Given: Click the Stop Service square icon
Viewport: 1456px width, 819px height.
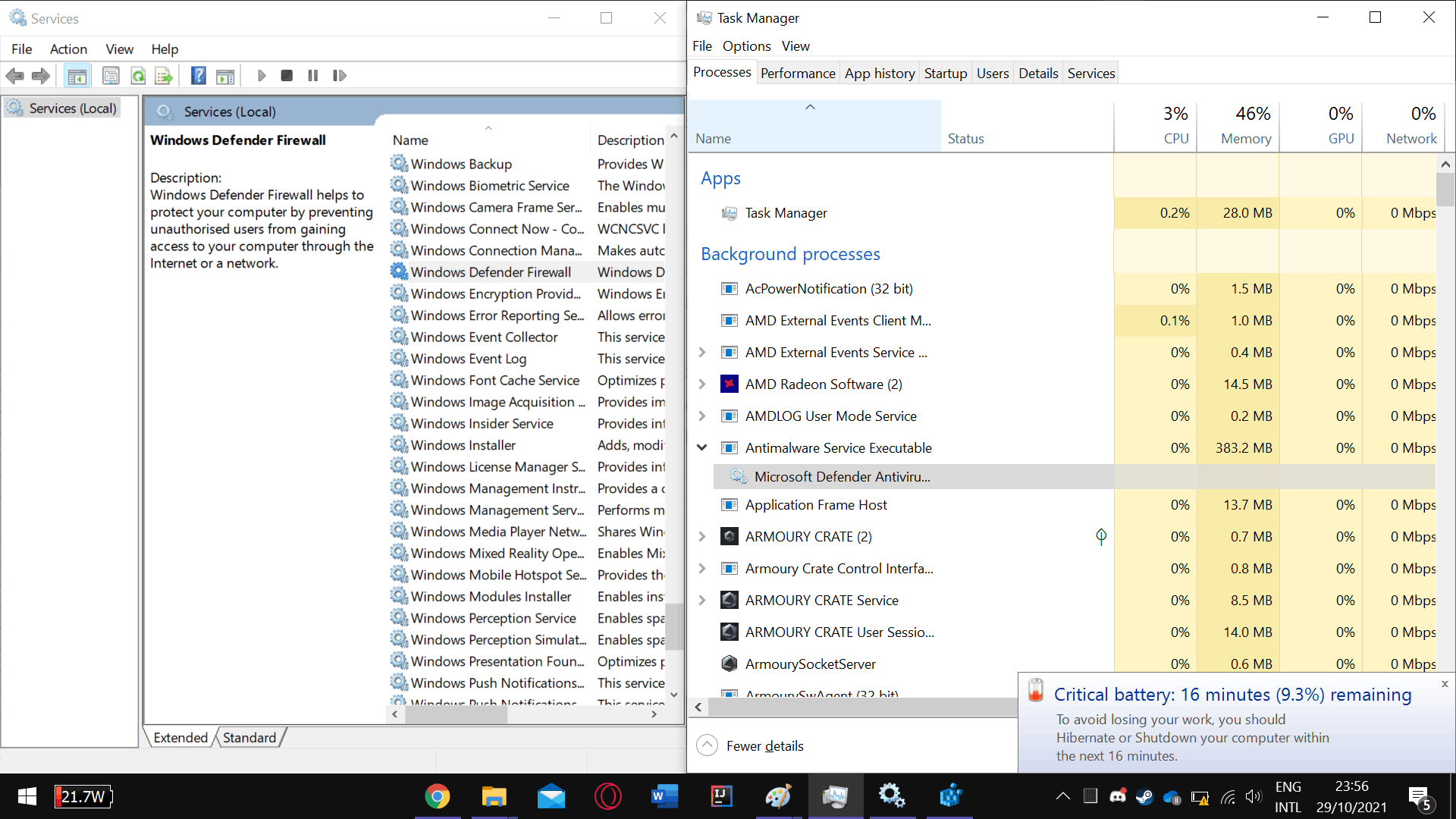Looking at the screenshot, I should [x=287, y=76].
